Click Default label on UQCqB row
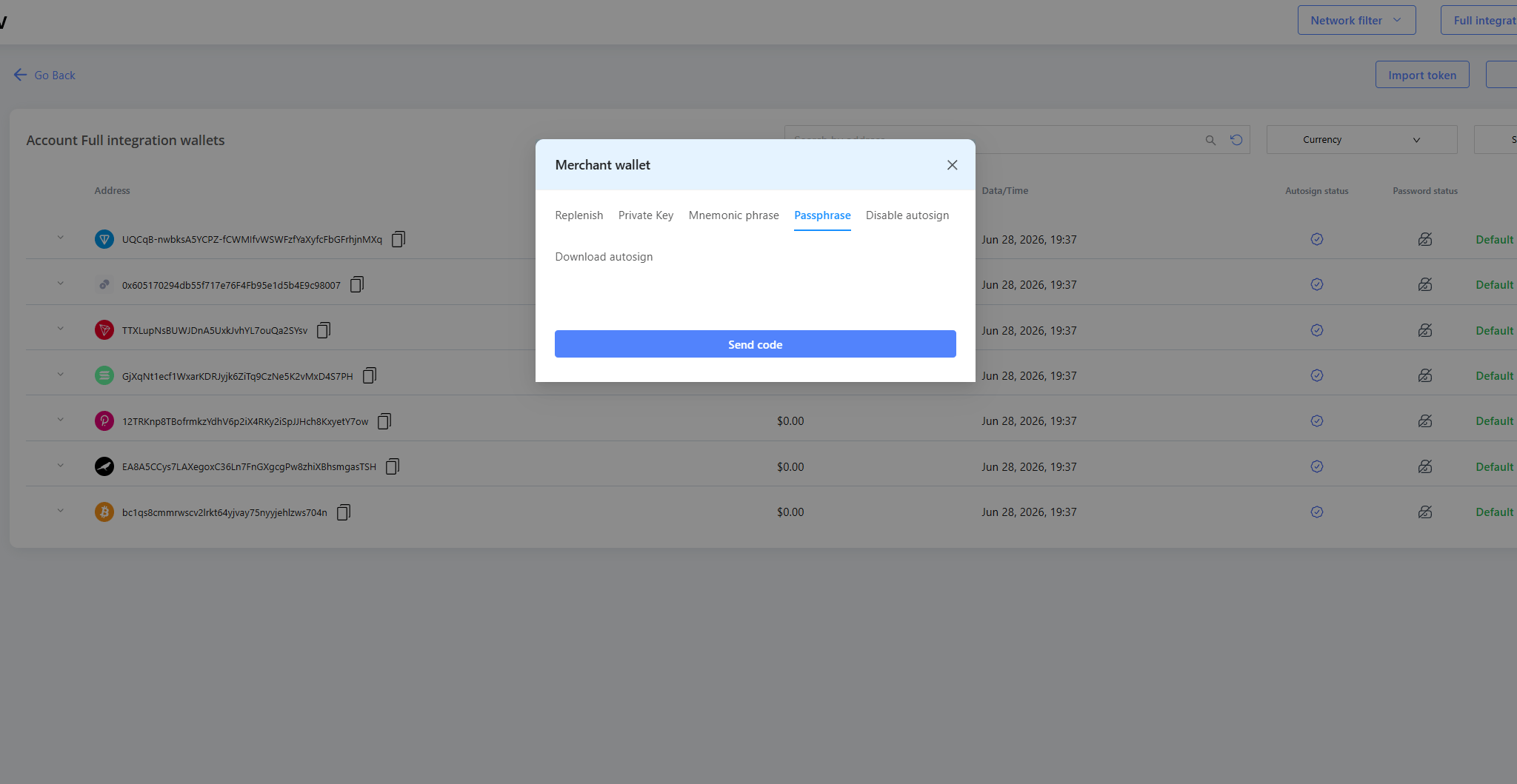 click(1494, 239)
